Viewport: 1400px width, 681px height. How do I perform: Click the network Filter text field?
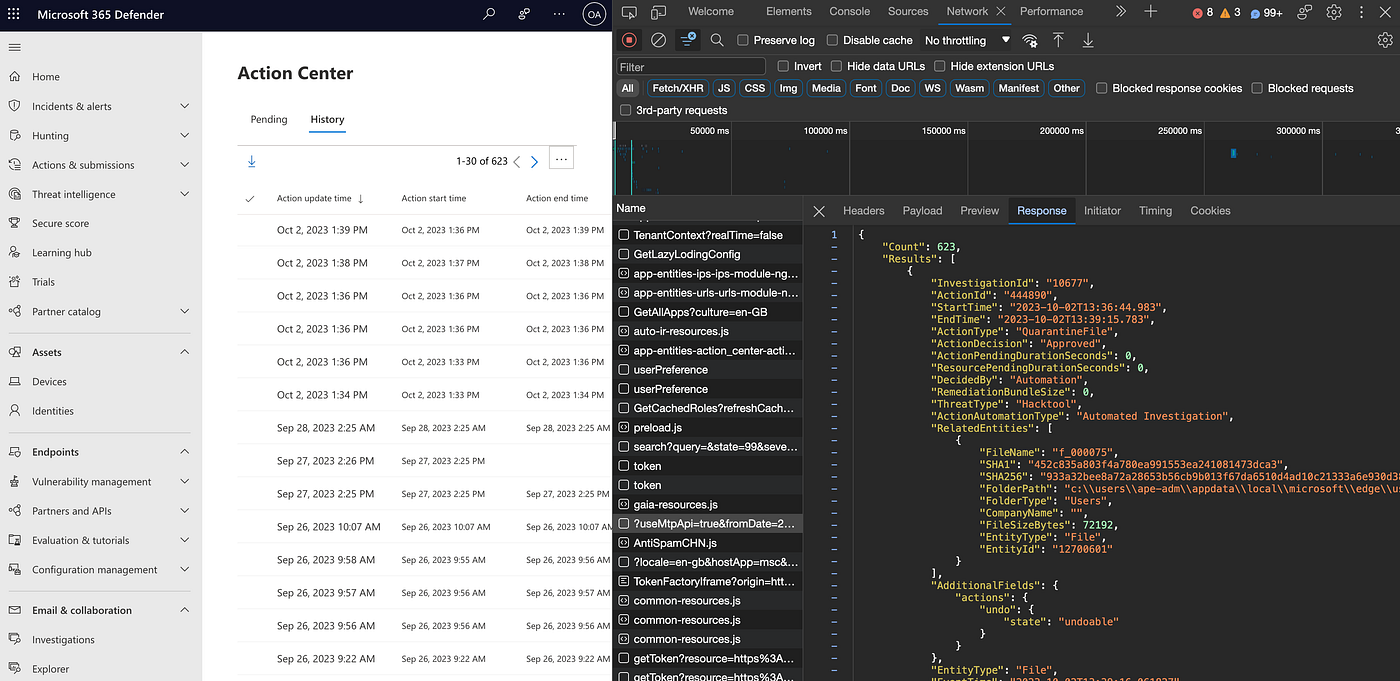[x=690, y=66]
